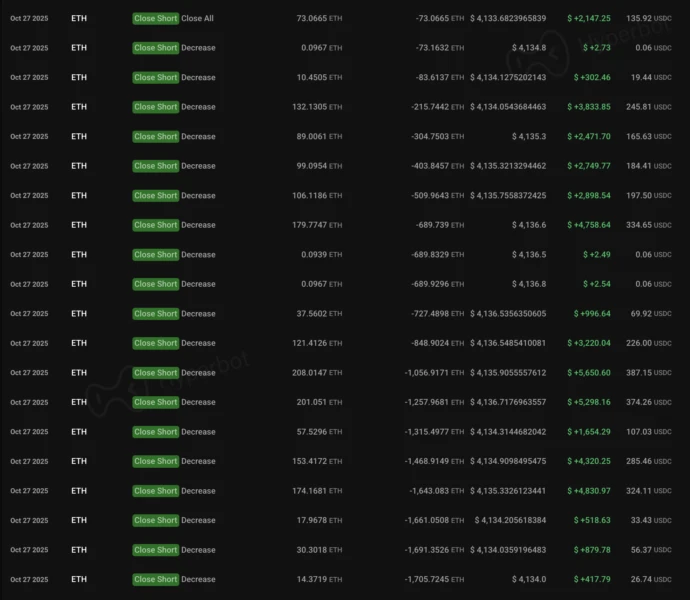690x600 pixels.
Task: Select trade size 14.3719 ETH
Action: tap(319, 579)
